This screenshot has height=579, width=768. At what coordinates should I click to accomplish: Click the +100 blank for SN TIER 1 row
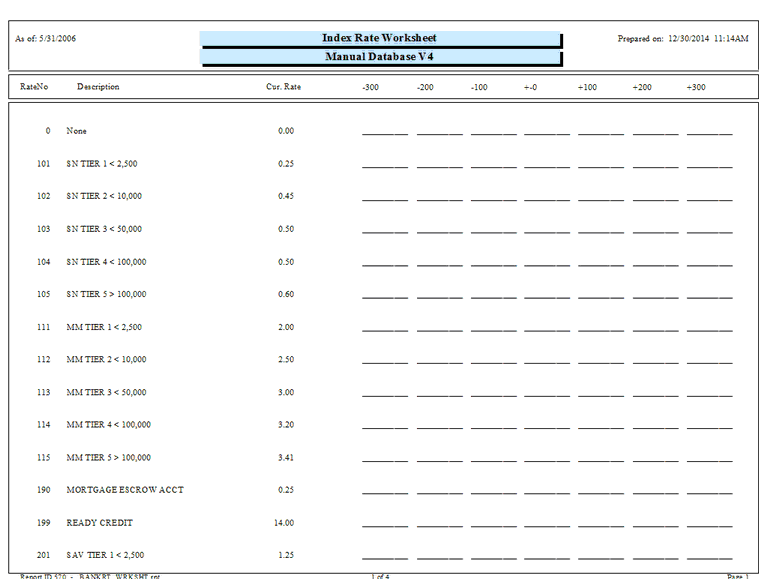point(600,165)
